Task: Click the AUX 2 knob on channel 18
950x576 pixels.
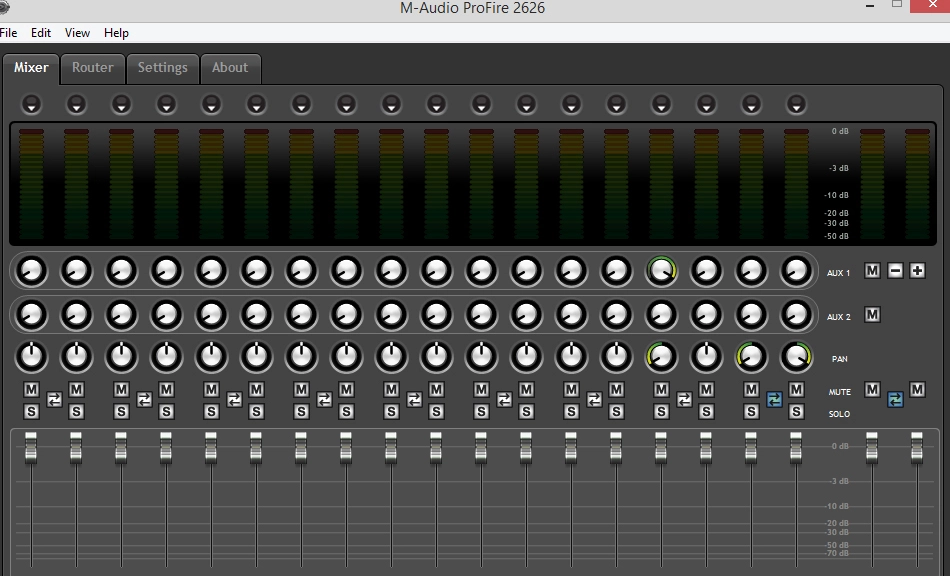Action: coord(796,314)
